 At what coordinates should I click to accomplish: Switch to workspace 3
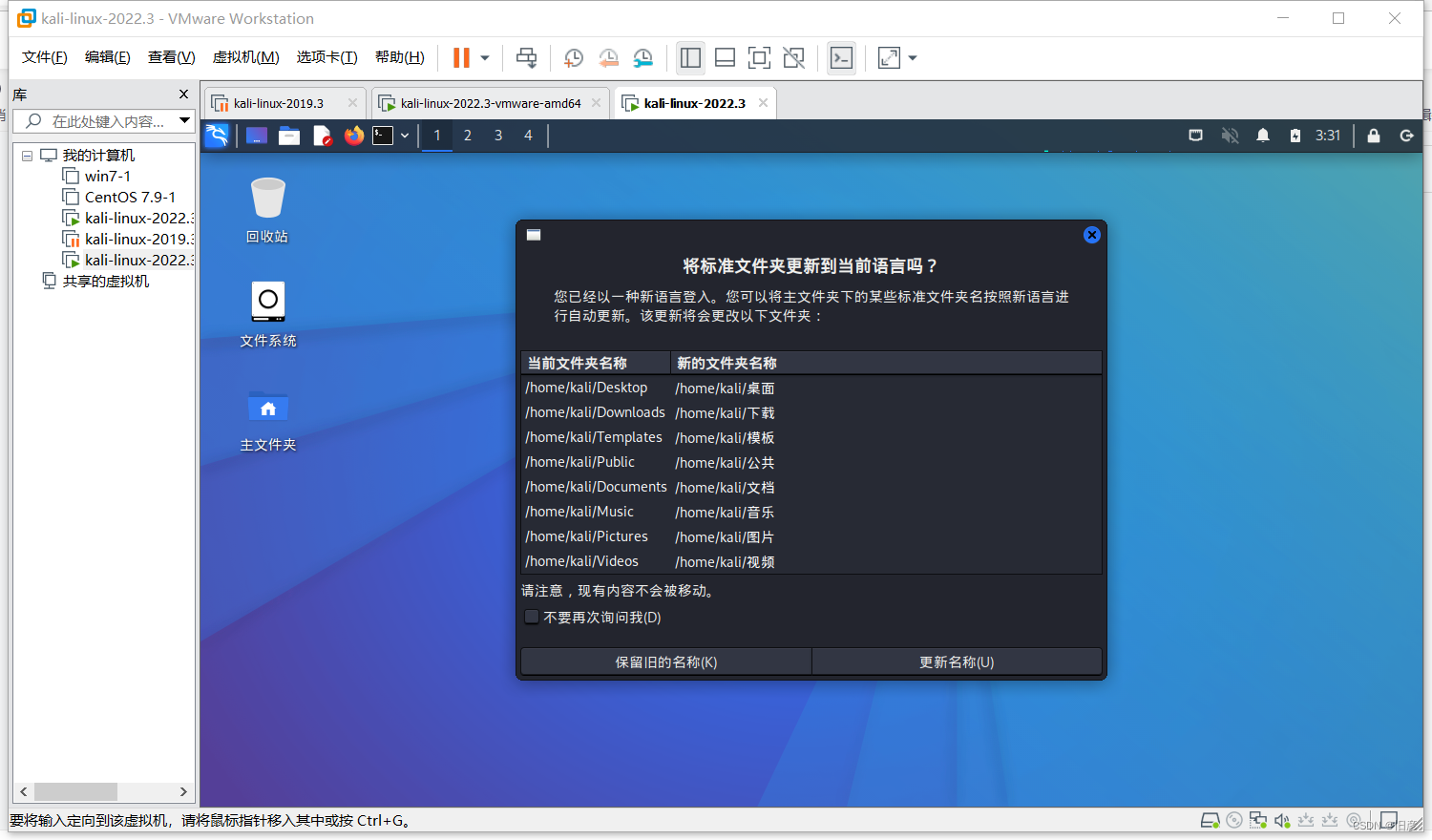(498, 136)
